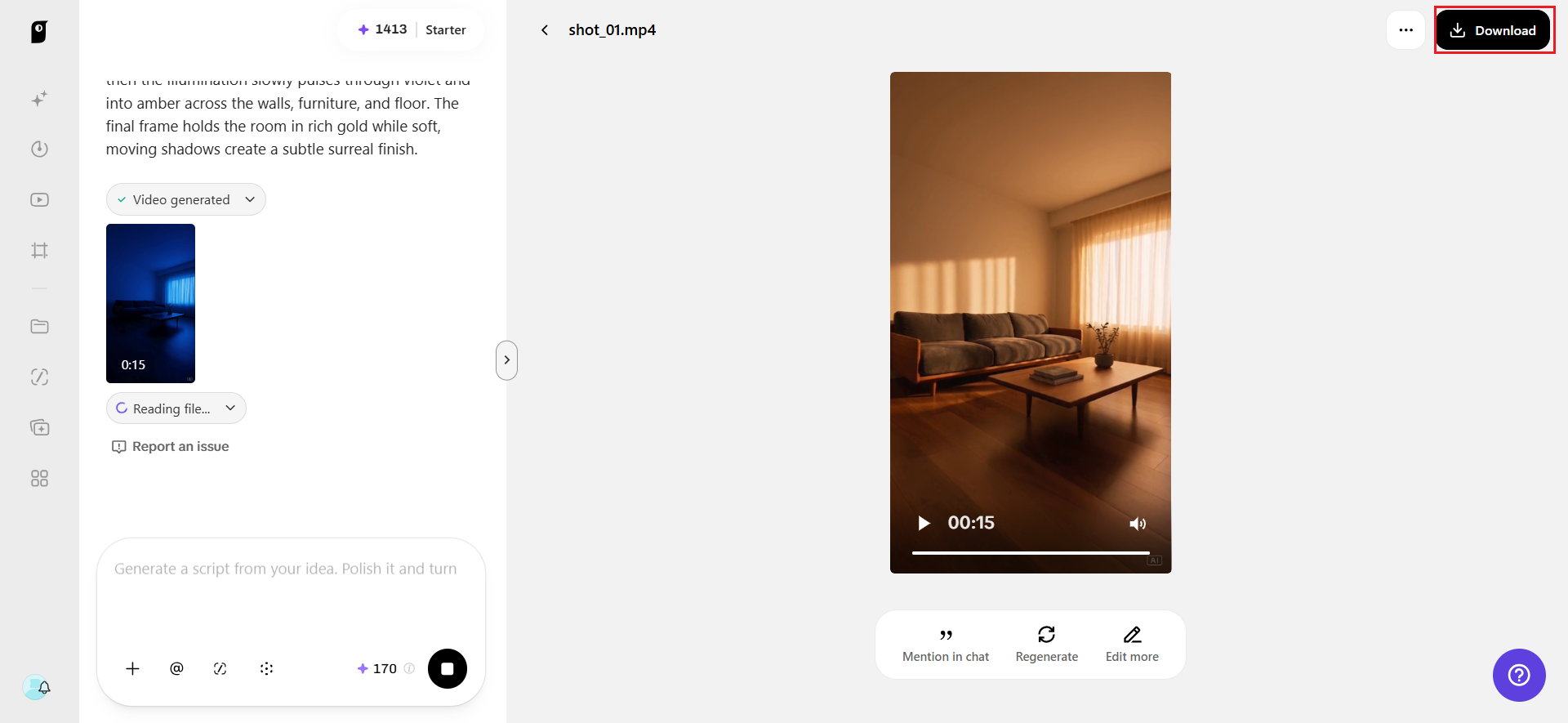Click the Starter plan label

[446, 30]
